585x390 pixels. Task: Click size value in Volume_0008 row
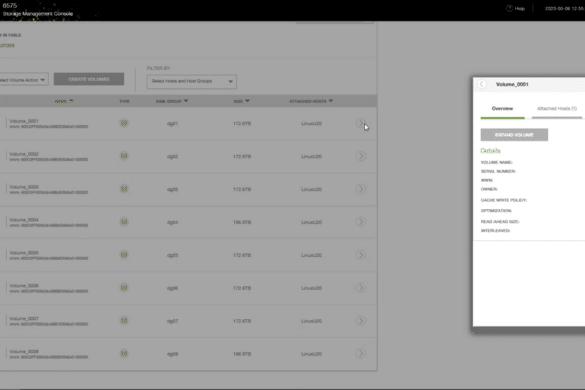[242, 354]
